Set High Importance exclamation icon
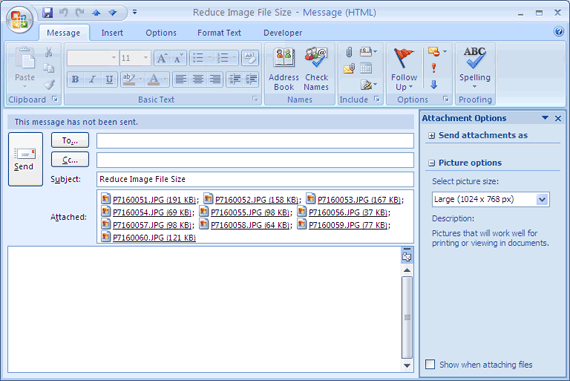The width and height of the screenshot is (570, 381). click(434, 68)
